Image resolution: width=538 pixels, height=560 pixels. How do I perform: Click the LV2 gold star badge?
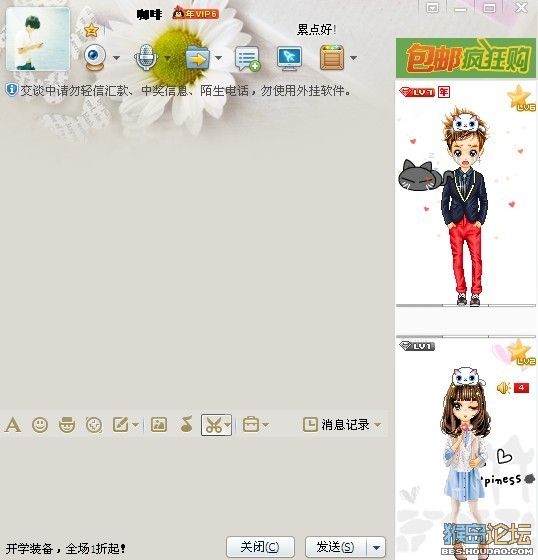click(x=521, y=352)
